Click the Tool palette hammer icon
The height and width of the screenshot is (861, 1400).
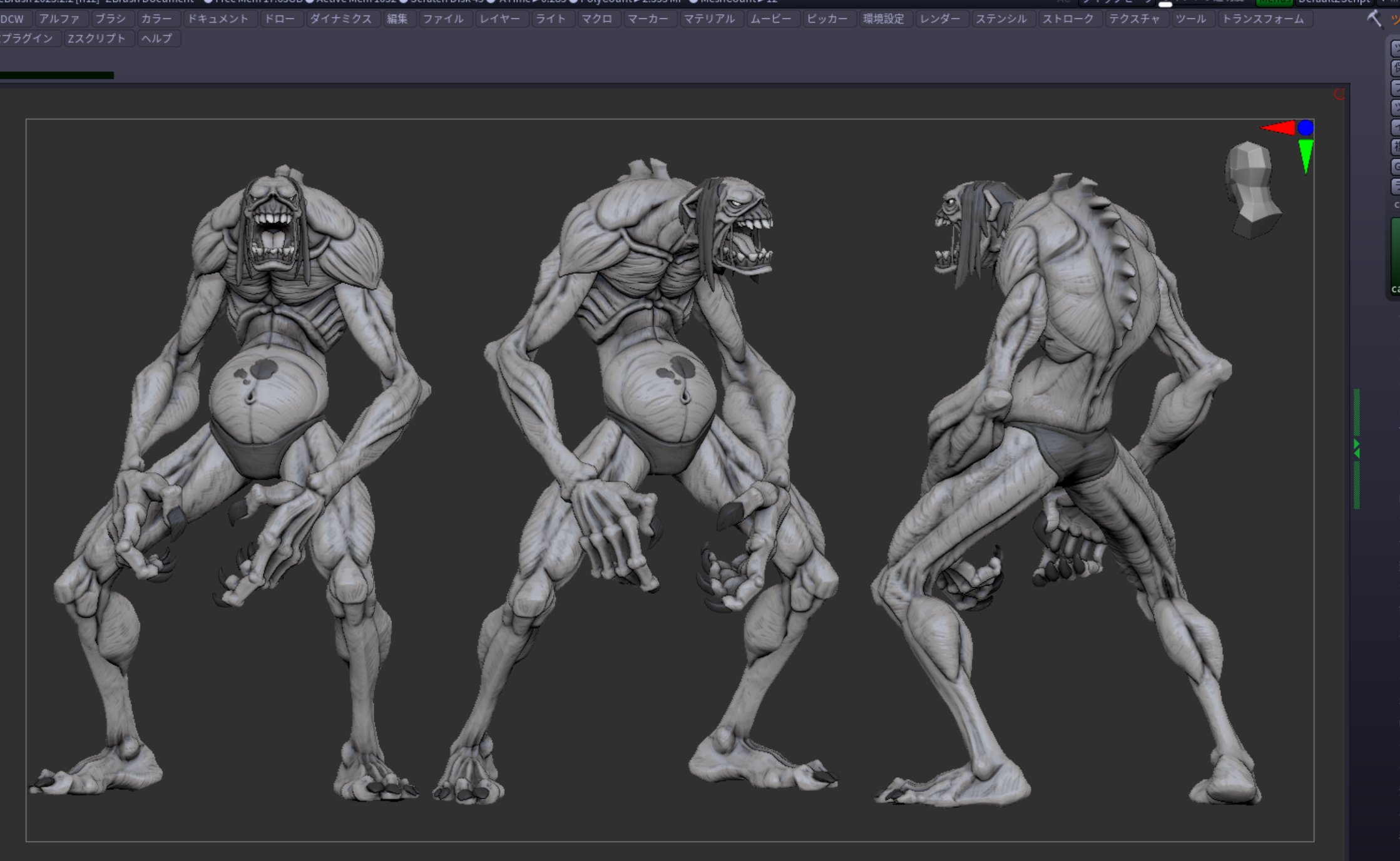coord(1374,19)
